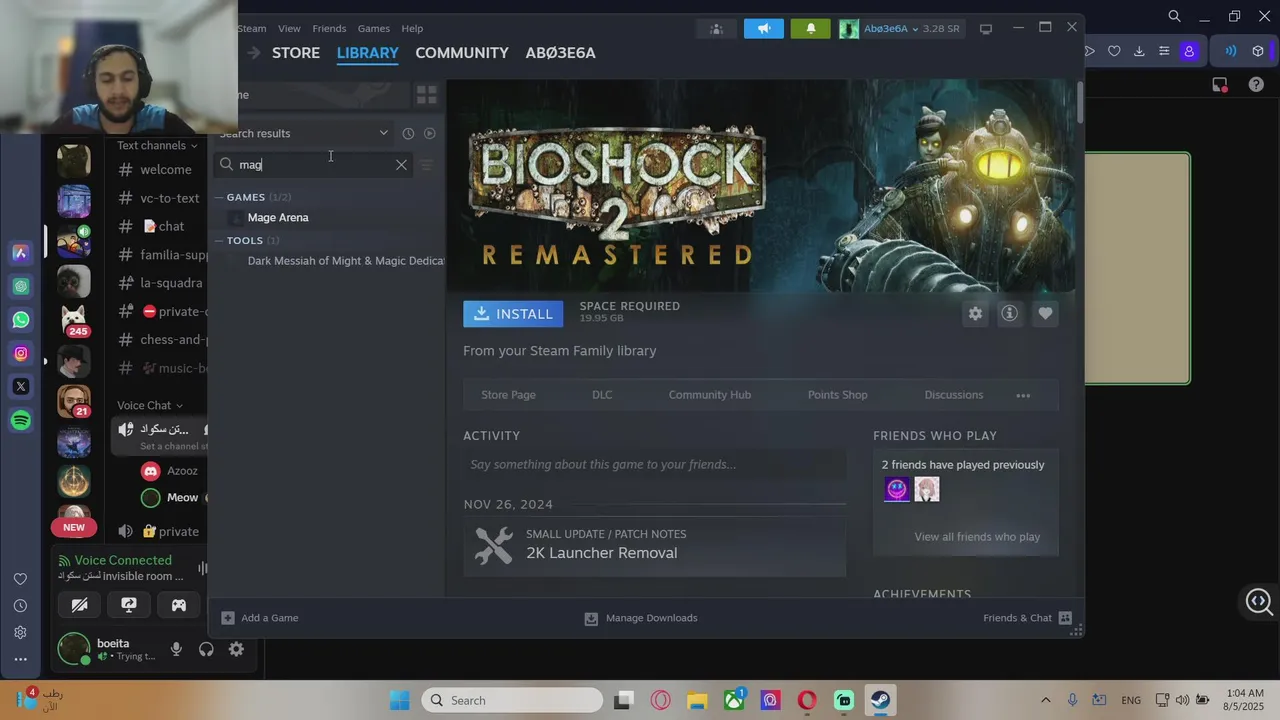This screenshot has height=720, width=1280.
Task: Click Add a Game
Action: [x=260, y=618]
